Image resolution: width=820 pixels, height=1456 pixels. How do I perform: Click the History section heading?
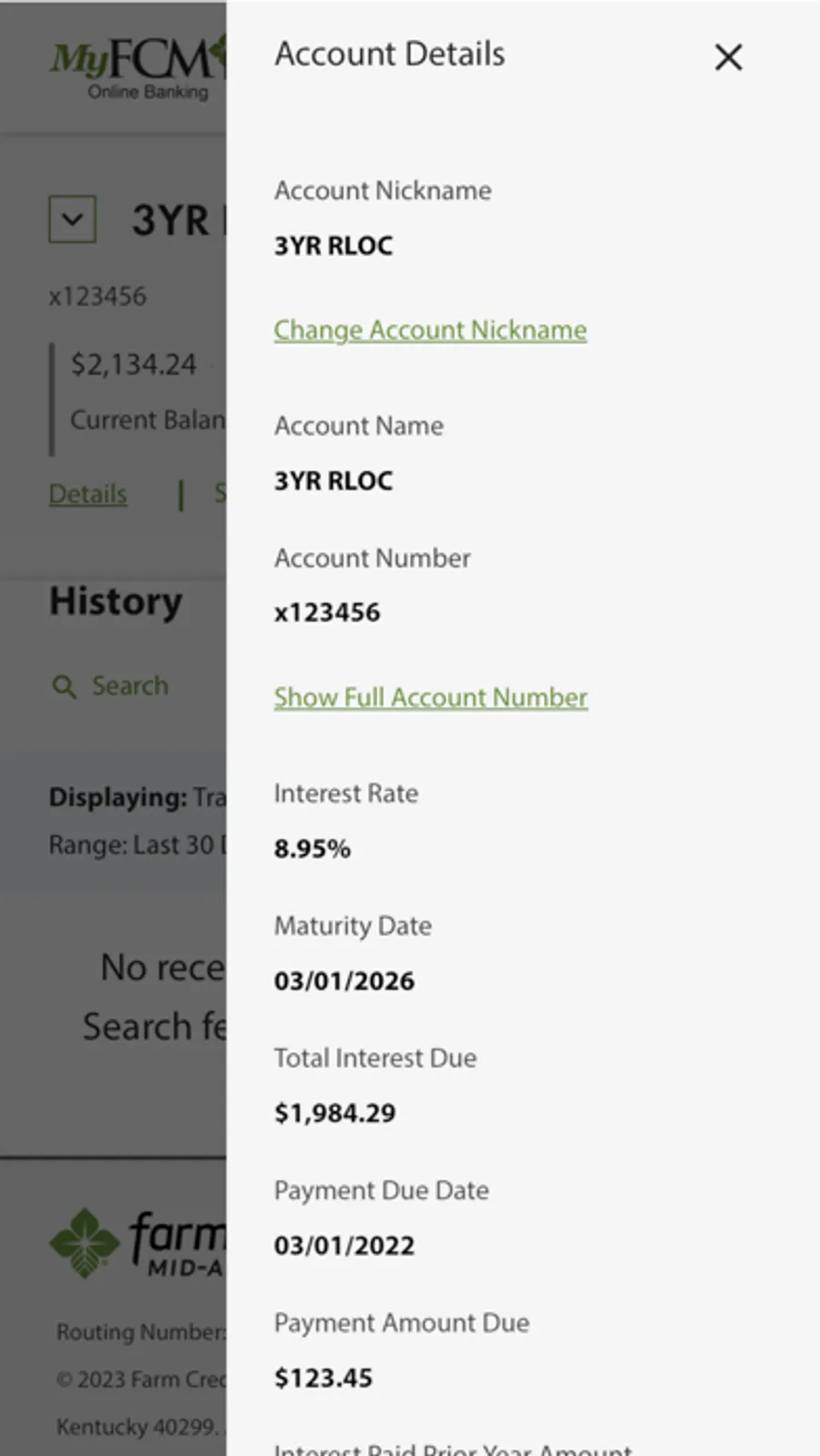[116, 601]
